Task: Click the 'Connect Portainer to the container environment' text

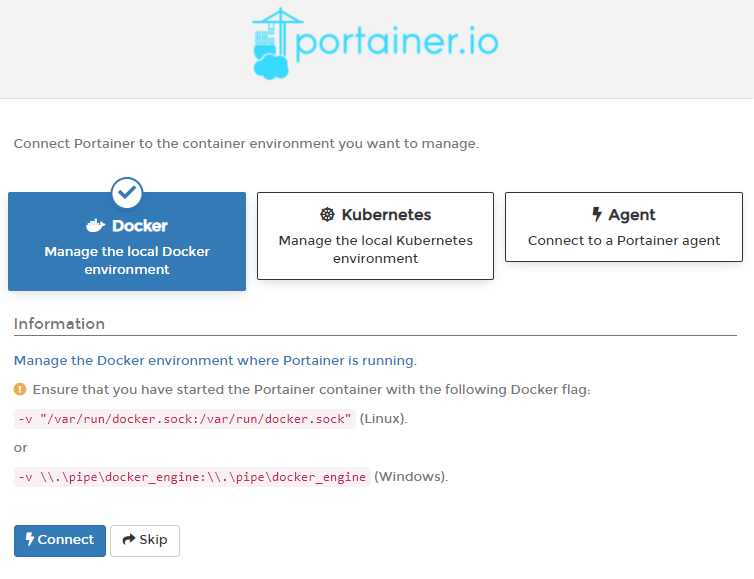Action: 246,144
